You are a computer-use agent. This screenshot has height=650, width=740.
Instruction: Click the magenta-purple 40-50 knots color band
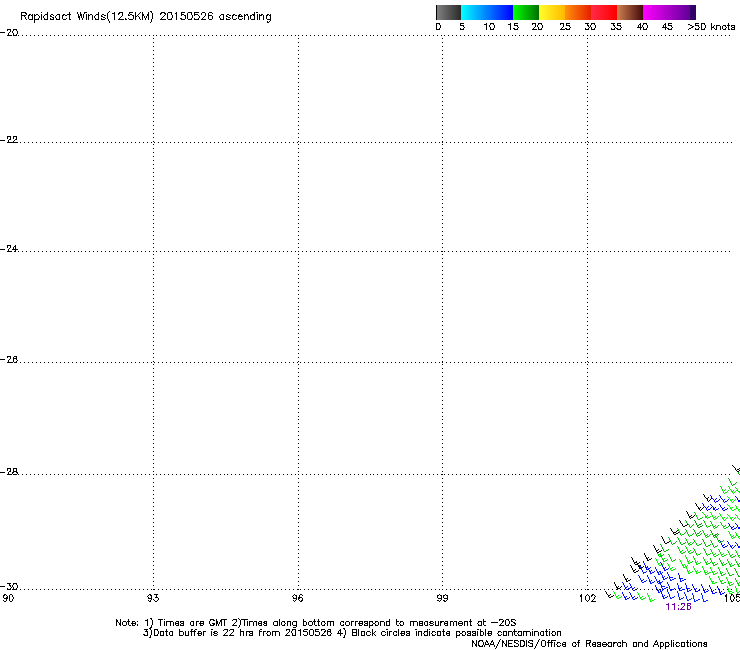click(x=669, y=12)
